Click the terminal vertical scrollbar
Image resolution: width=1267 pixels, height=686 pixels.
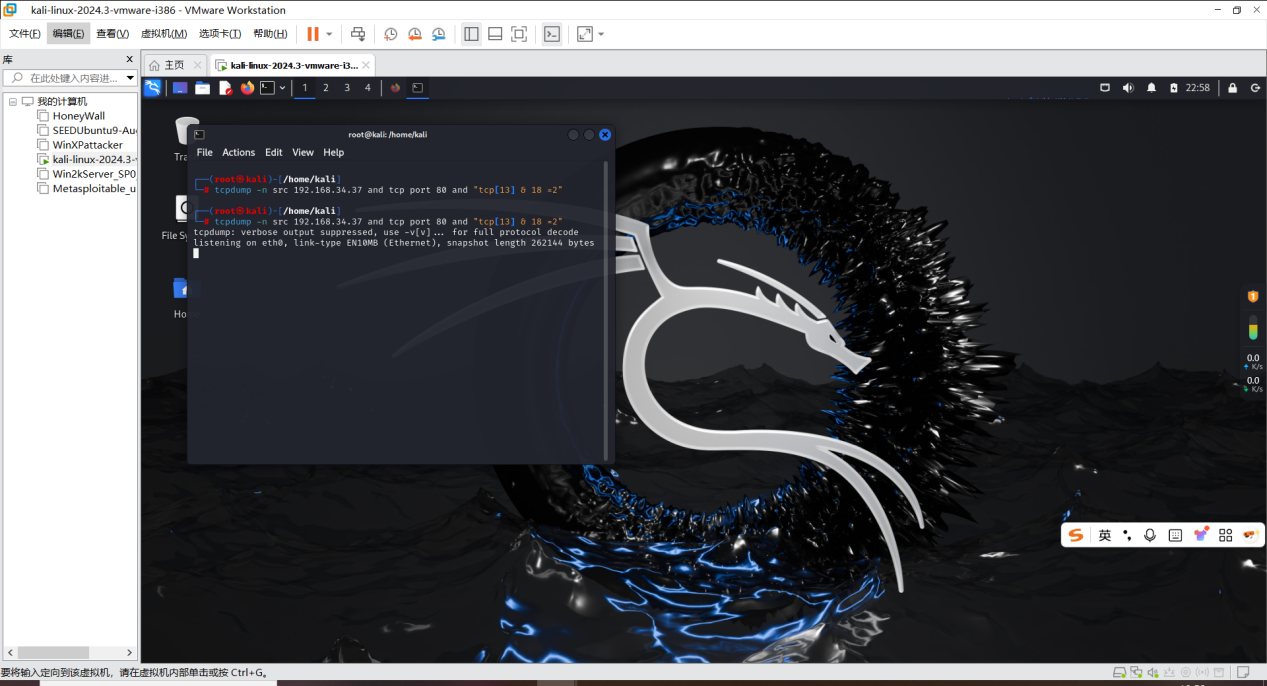[x=606, y=310]
